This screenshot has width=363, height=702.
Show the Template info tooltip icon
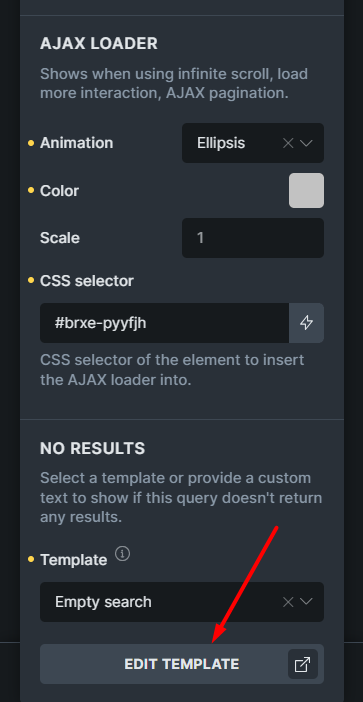point(123,554)
